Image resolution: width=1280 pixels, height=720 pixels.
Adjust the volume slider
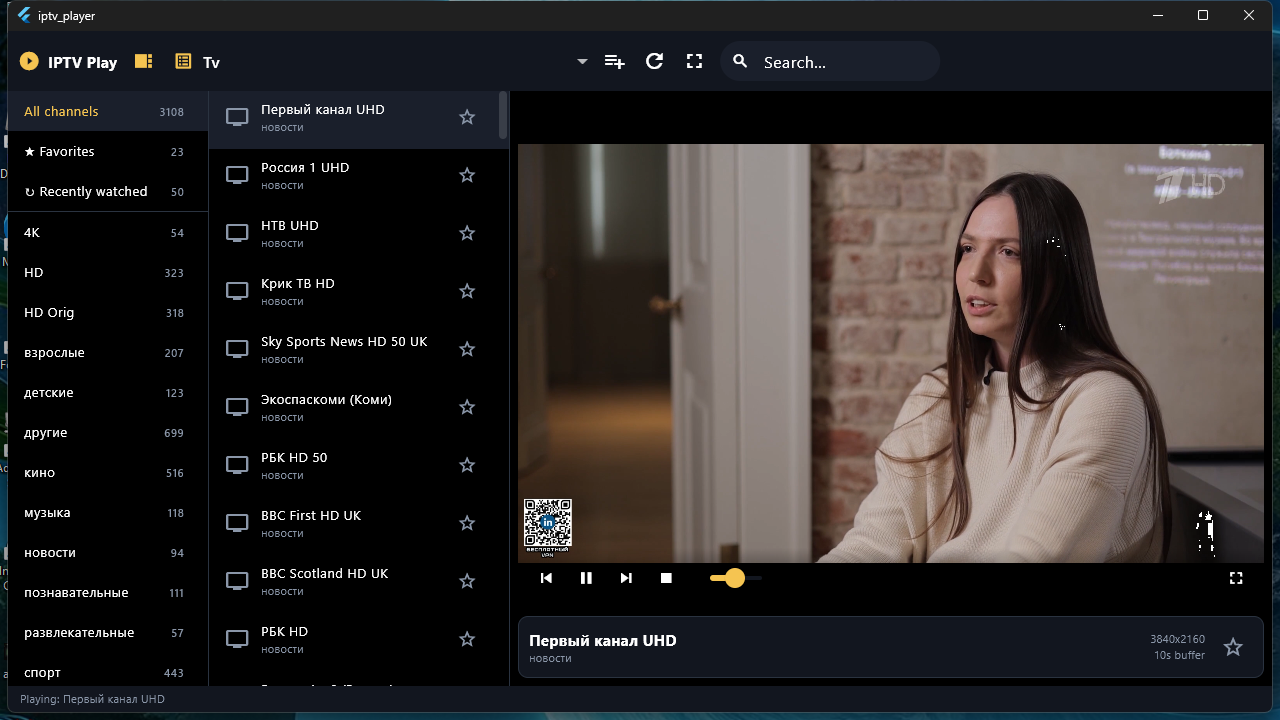coord(736,578)
